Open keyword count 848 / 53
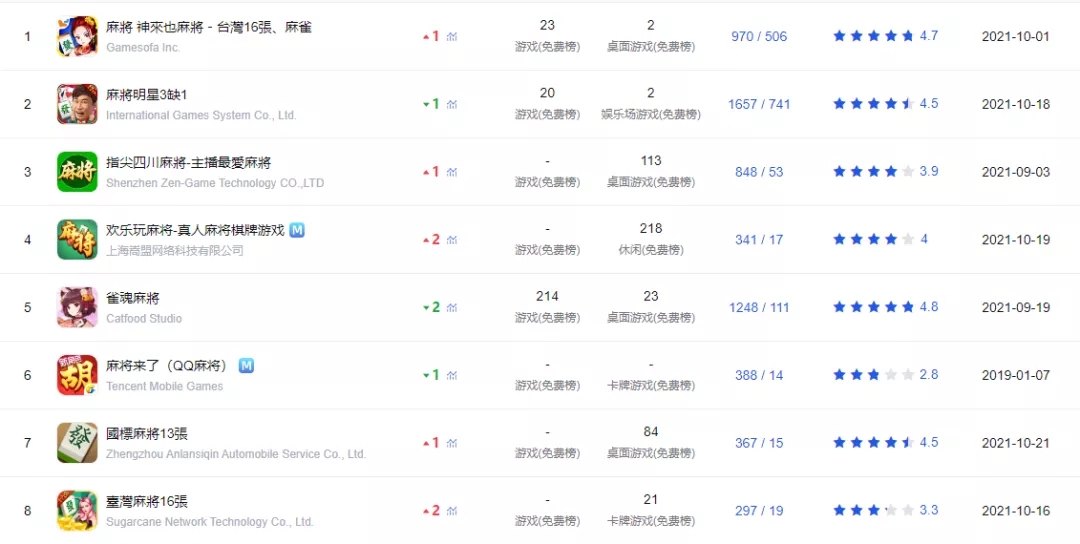The height and width of the screenshot is (544, 1080). 759,171
